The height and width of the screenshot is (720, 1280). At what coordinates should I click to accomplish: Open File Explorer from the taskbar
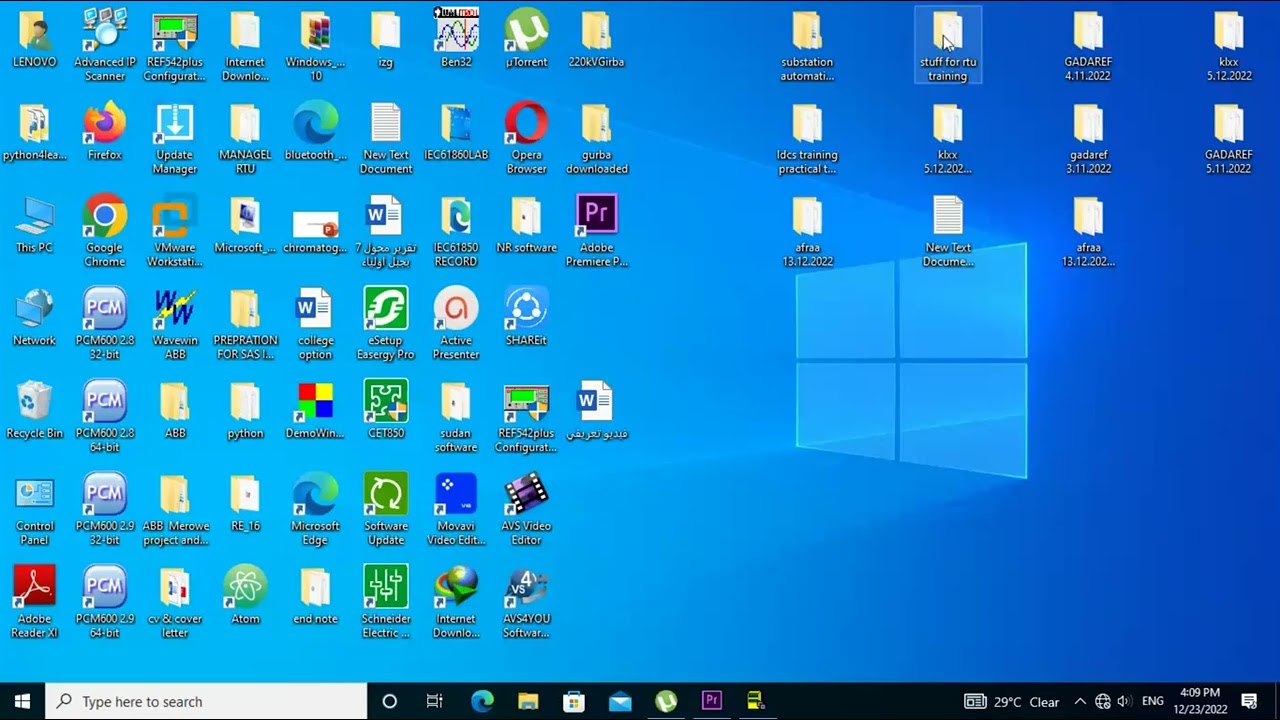[528, 701]
